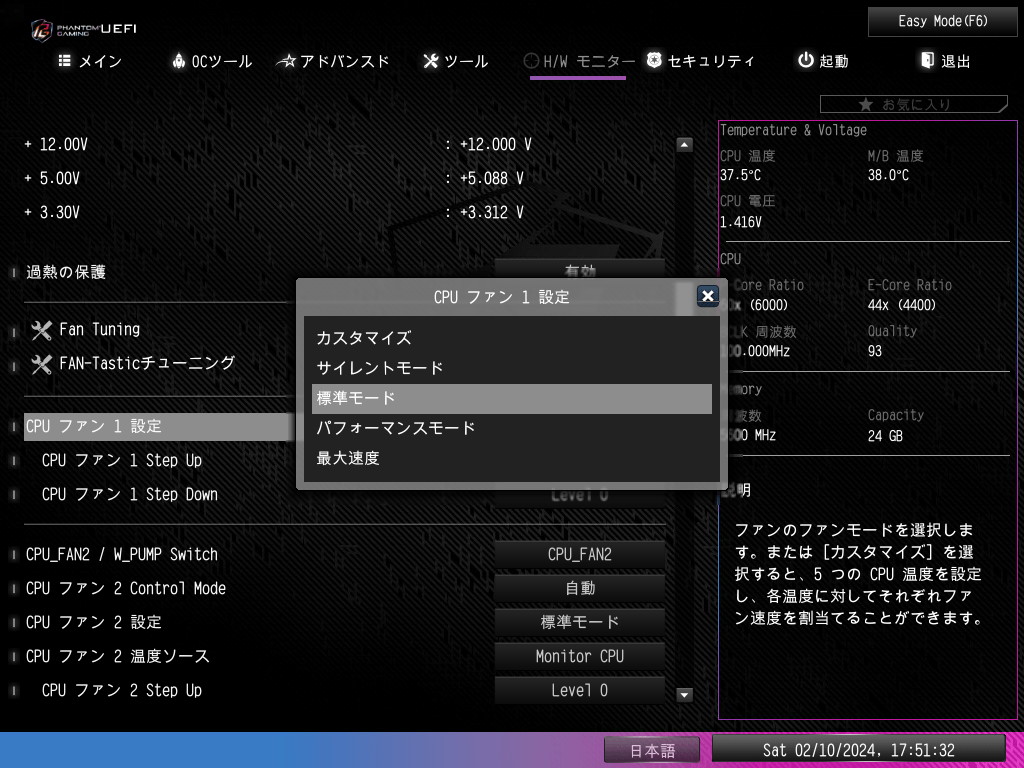Click the +5.088 V reading

491,178
